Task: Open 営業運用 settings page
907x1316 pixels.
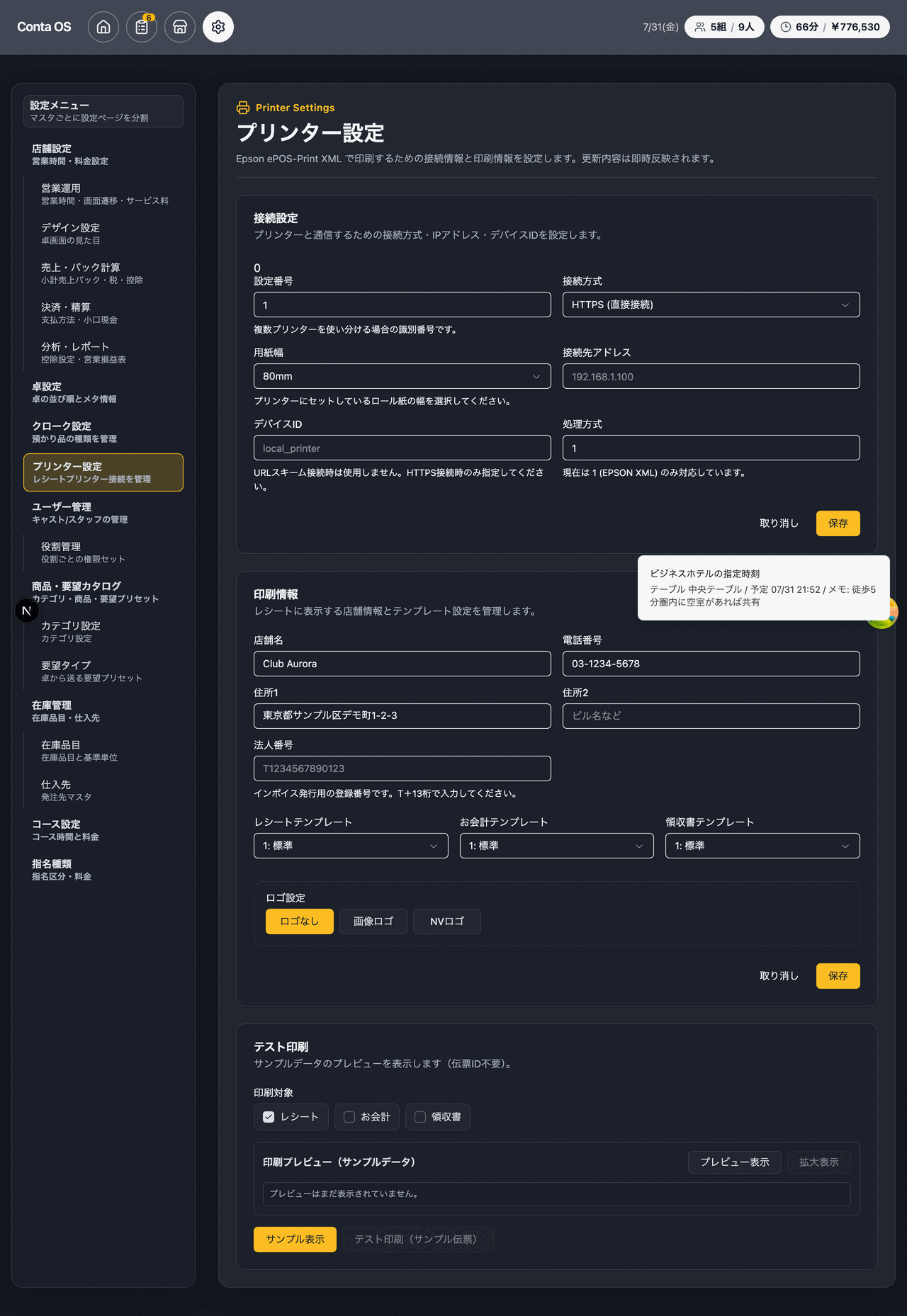Action: coord(108,194)
